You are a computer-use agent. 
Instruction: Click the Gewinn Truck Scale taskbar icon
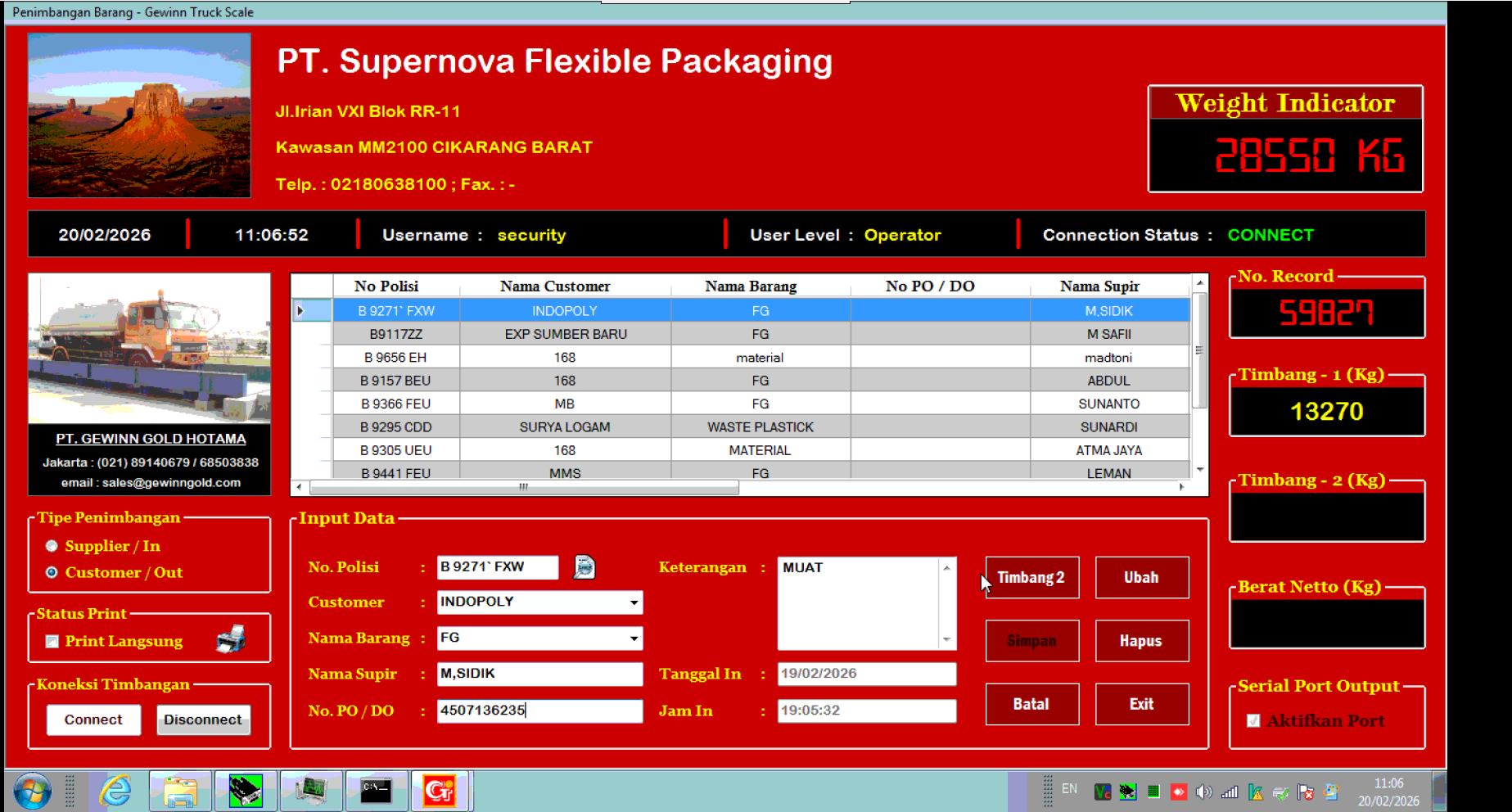[440, 791]
